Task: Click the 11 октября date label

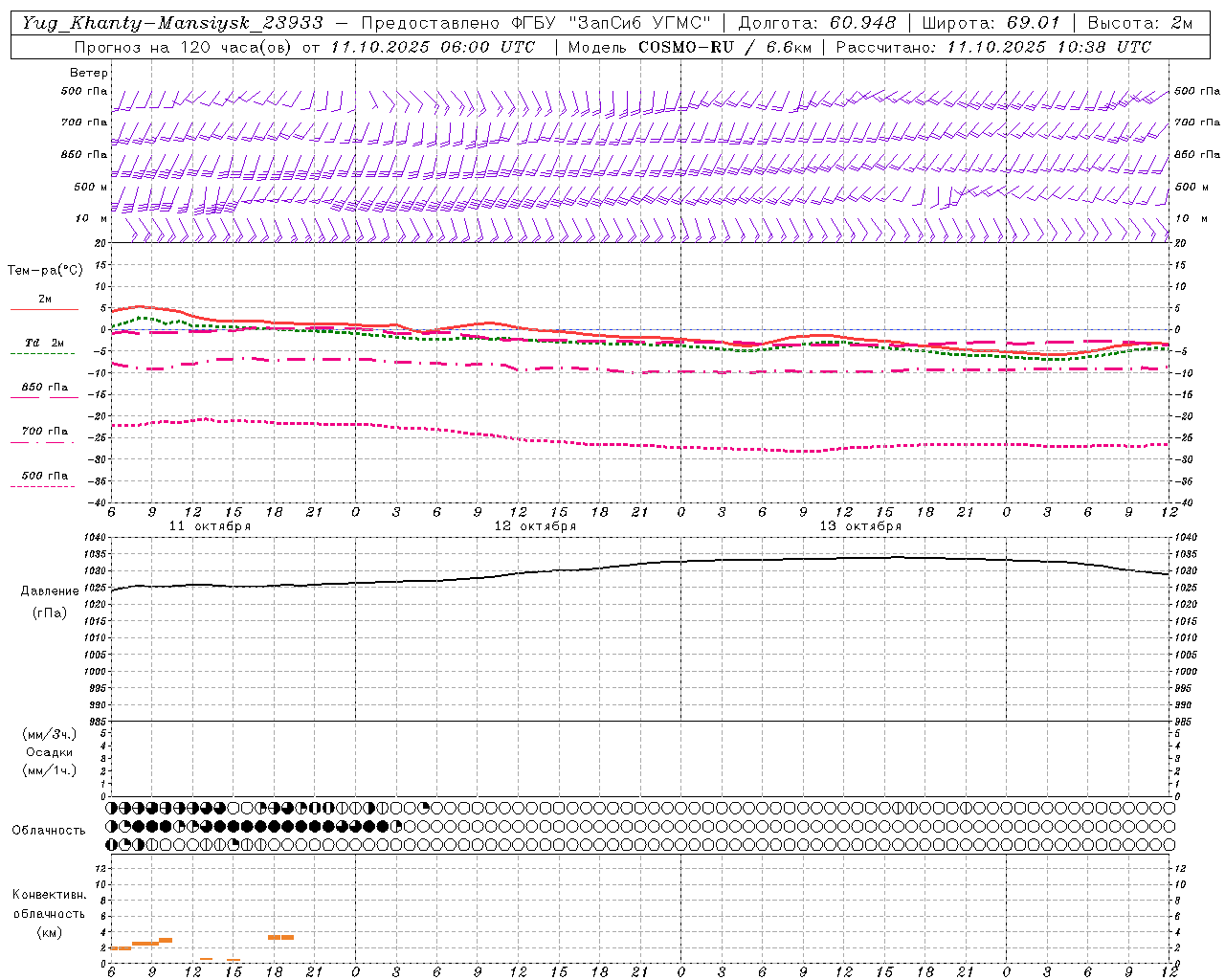Action: pyautogui.click(x=210, y=526)
